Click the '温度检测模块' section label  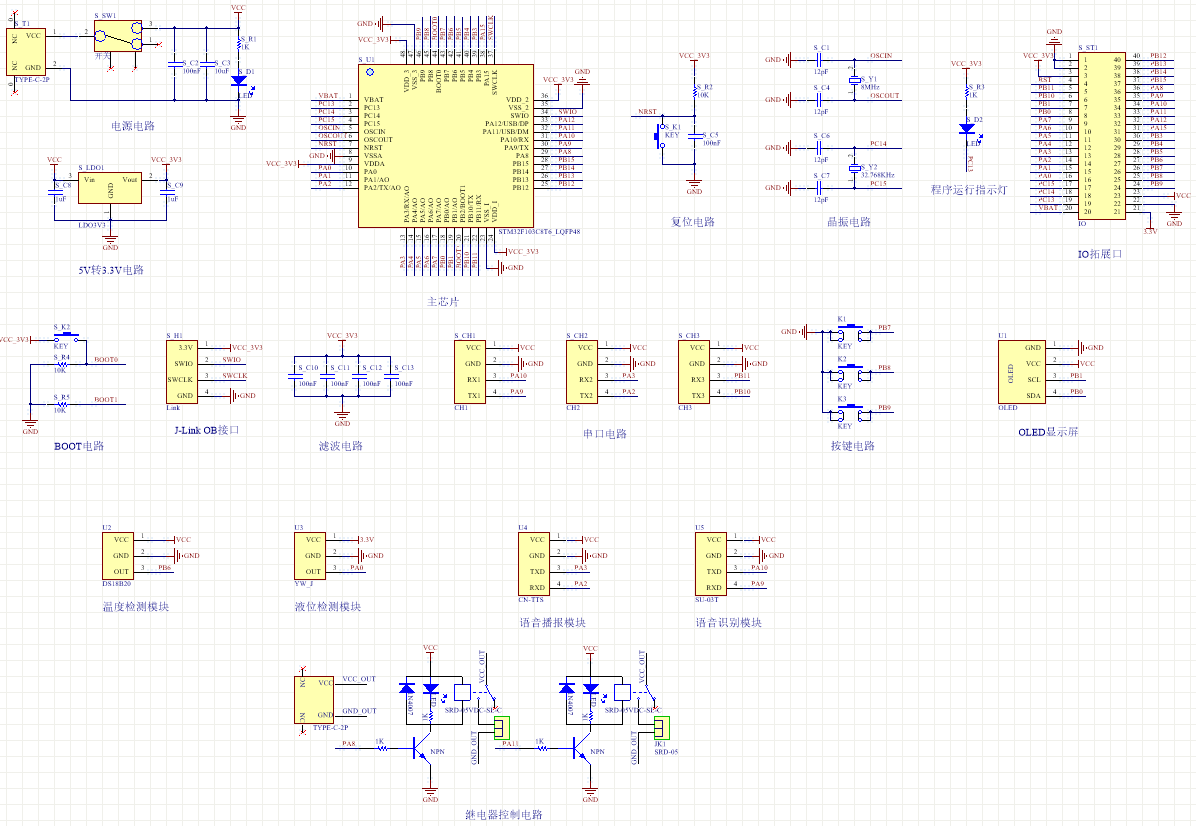point(136,608)
